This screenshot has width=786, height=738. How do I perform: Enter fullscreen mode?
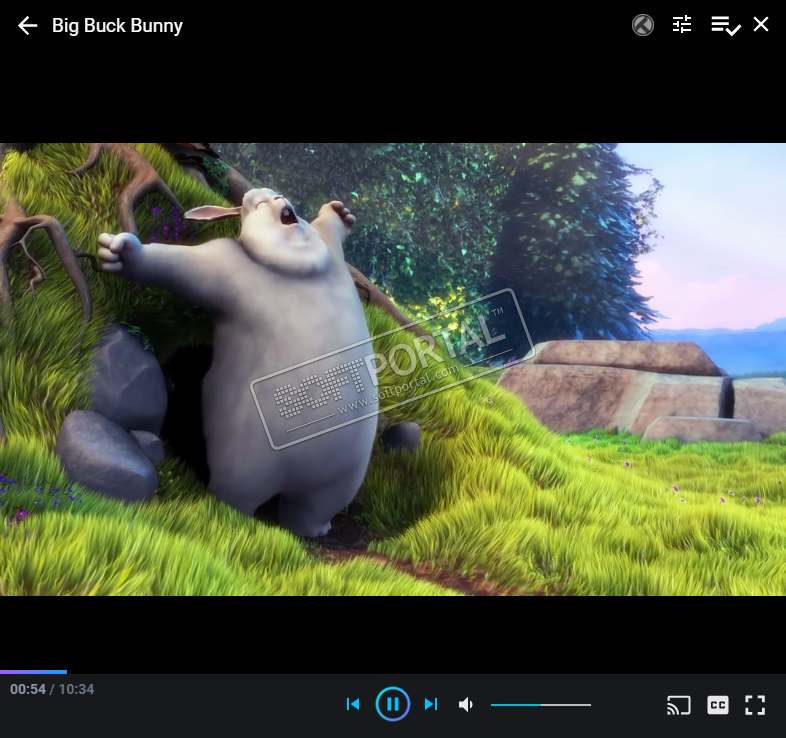[755, 705]
